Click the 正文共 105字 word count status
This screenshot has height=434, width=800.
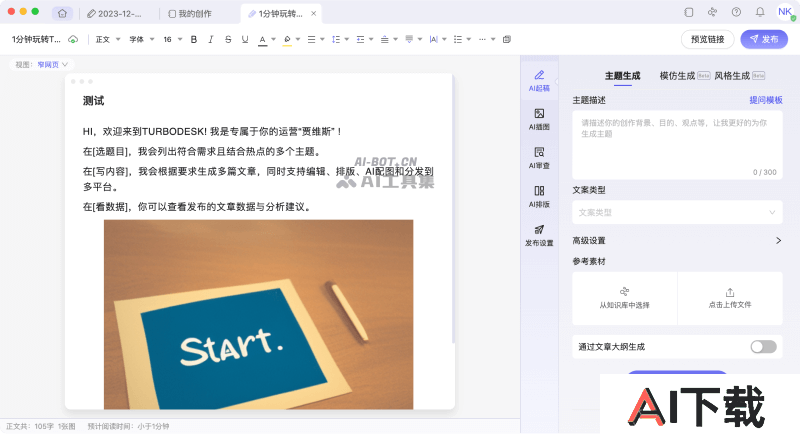click(30, 426)
